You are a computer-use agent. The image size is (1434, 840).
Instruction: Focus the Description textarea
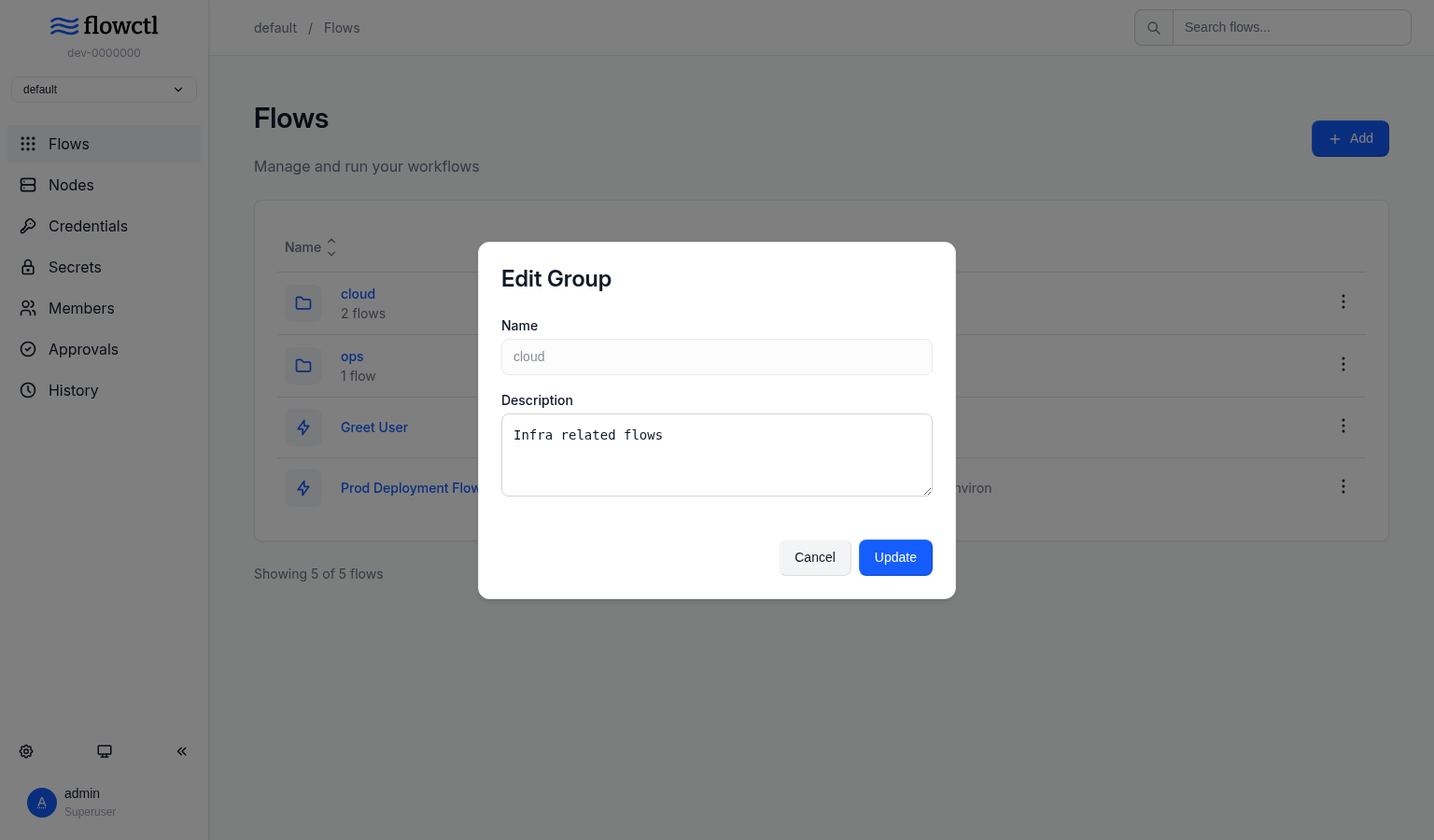point(717,455)
